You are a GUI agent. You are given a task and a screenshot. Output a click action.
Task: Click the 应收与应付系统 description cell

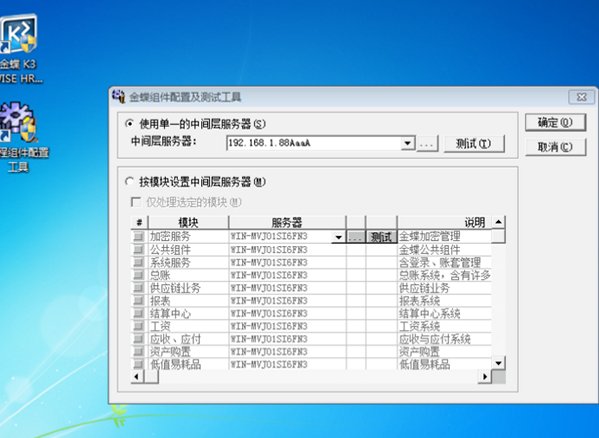pos(444,339)
